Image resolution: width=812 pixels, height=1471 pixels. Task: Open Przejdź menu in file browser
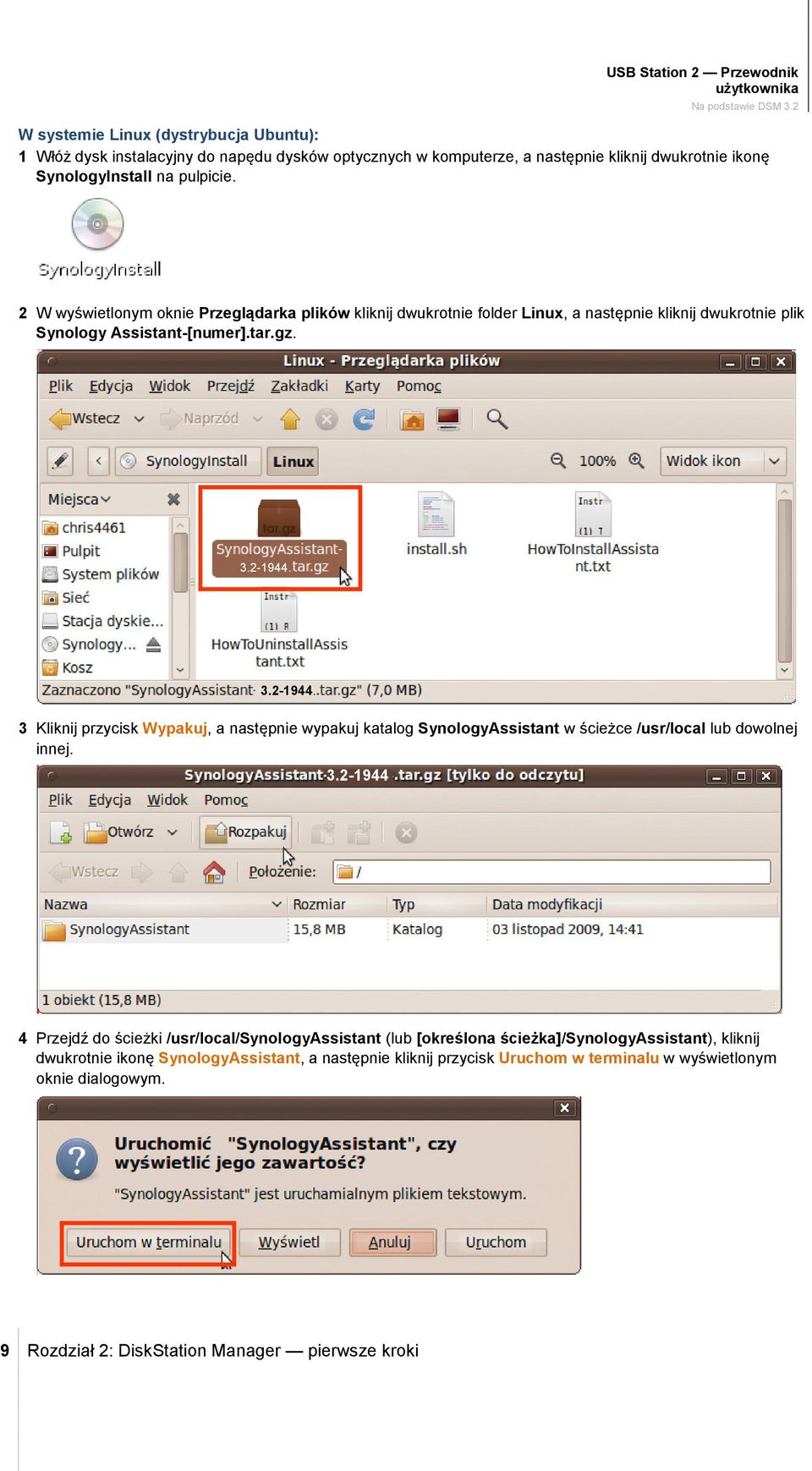pos(230,386)
